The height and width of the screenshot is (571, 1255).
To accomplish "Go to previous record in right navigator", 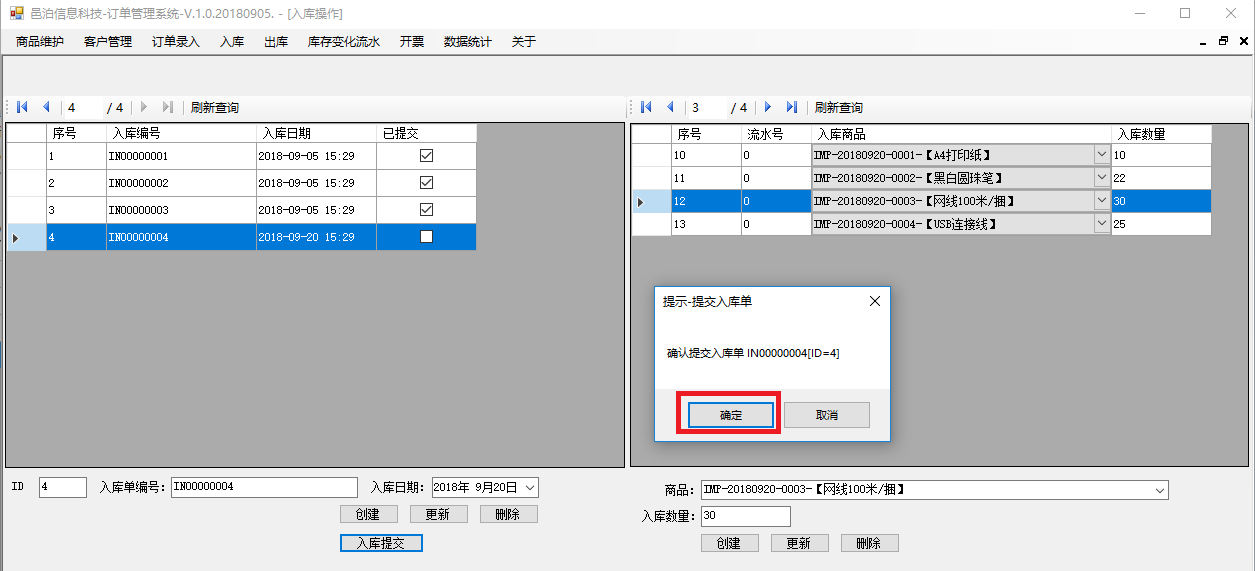I will click(669, 107).
